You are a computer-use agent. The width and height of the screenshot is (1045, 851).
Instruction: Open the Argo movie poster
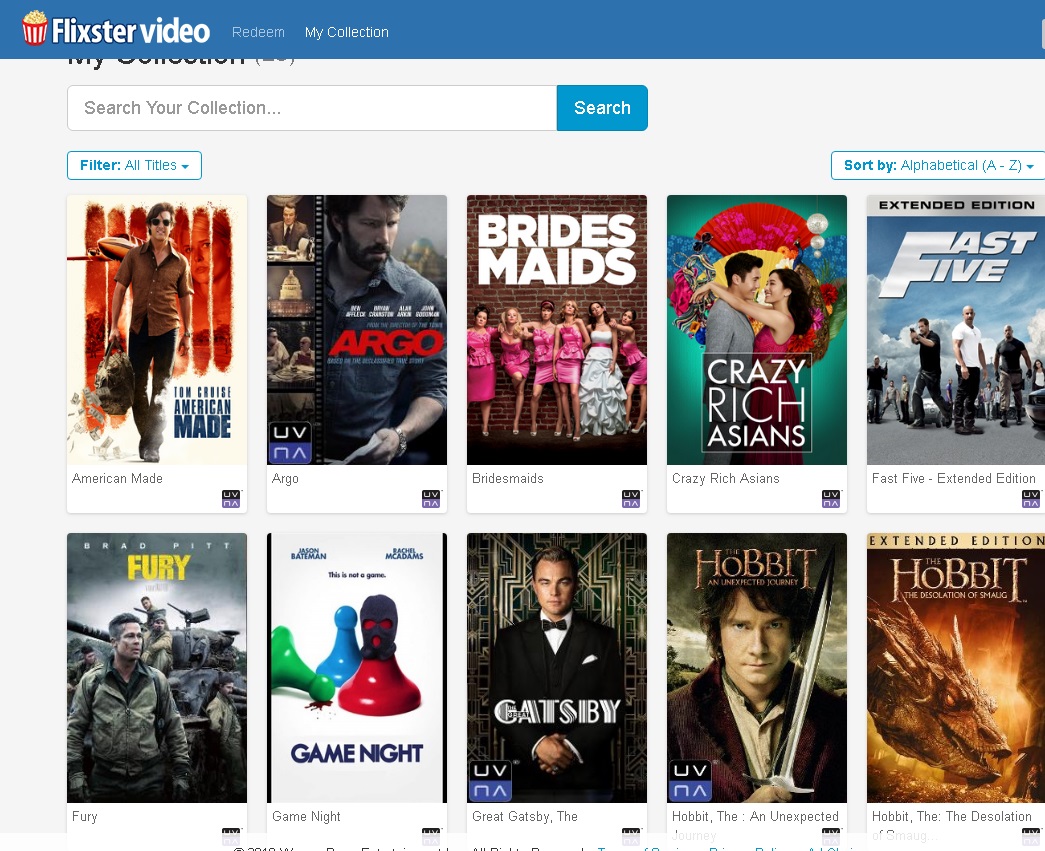pyautogui.click(x=357, y=330)
